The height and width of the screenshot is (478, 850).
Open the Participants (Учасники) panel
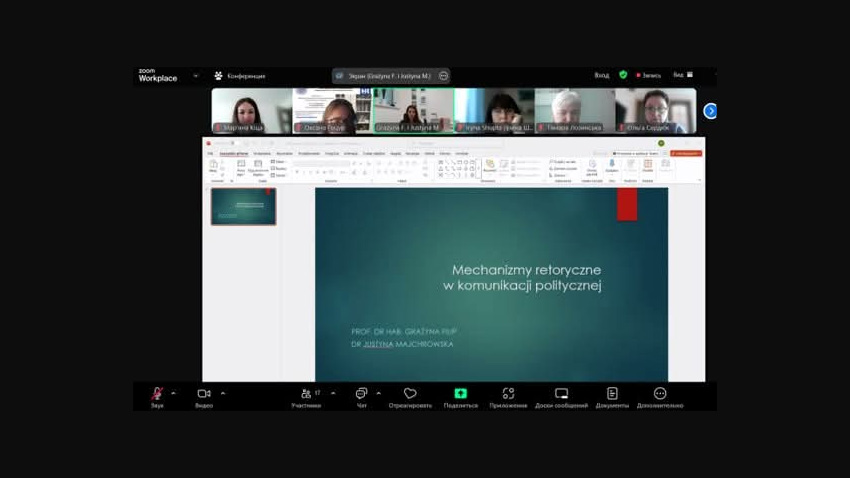tap(306, 395)
